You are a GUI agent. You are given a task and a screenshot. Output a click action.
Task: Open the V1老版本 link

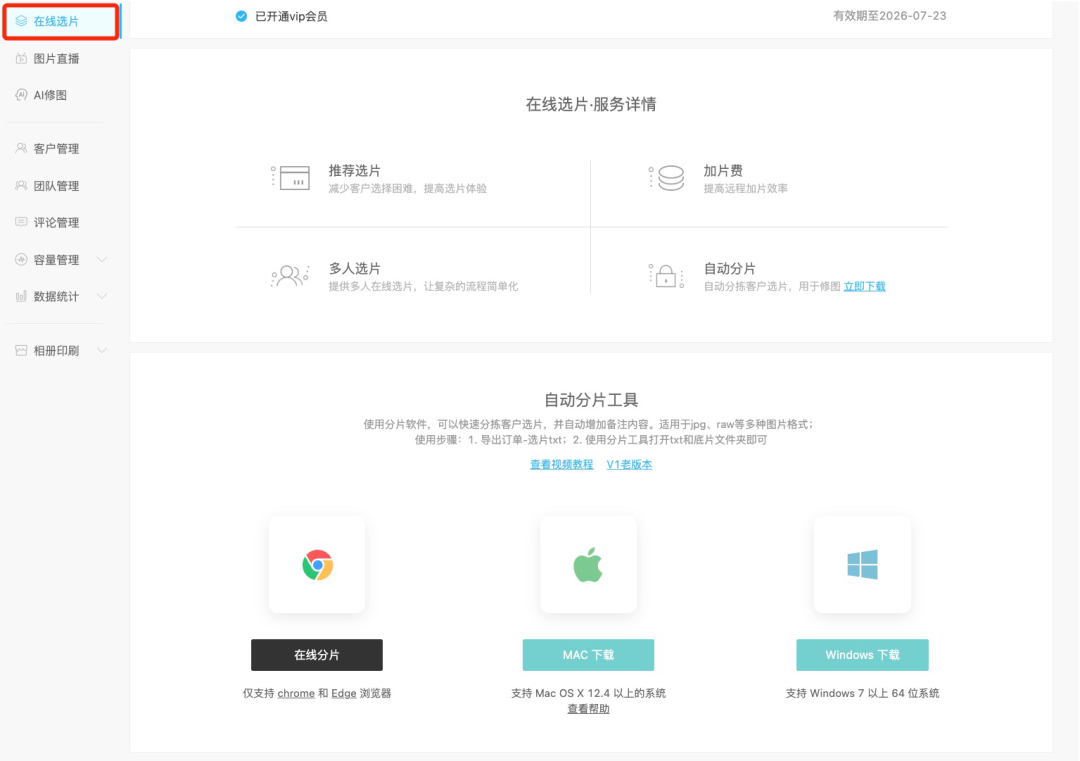pos(629,464)
